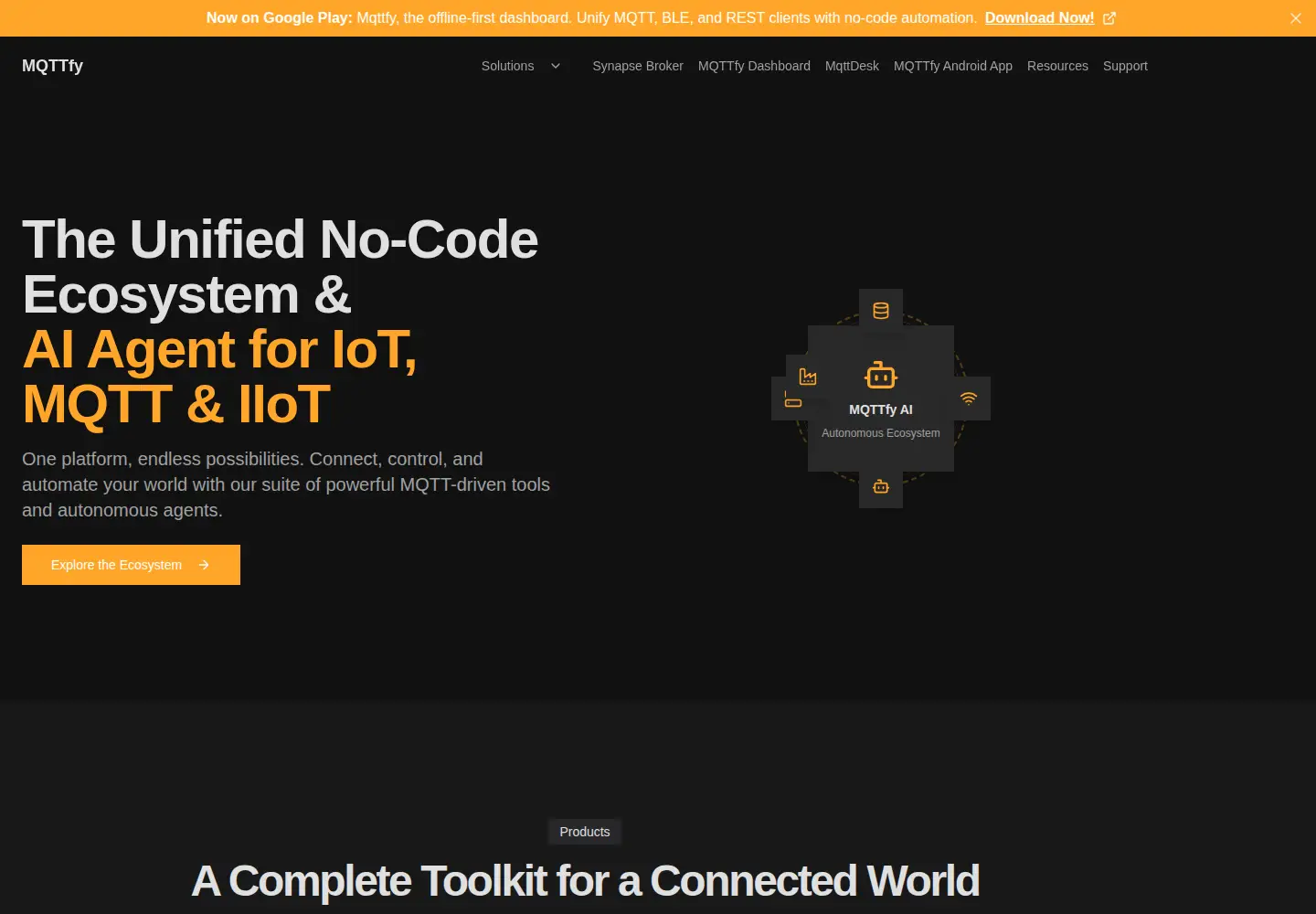This screenshot has width=1316, height=914.
Task: Click the factory icon in the ecosystem graphic
Action: pos(808,377)
